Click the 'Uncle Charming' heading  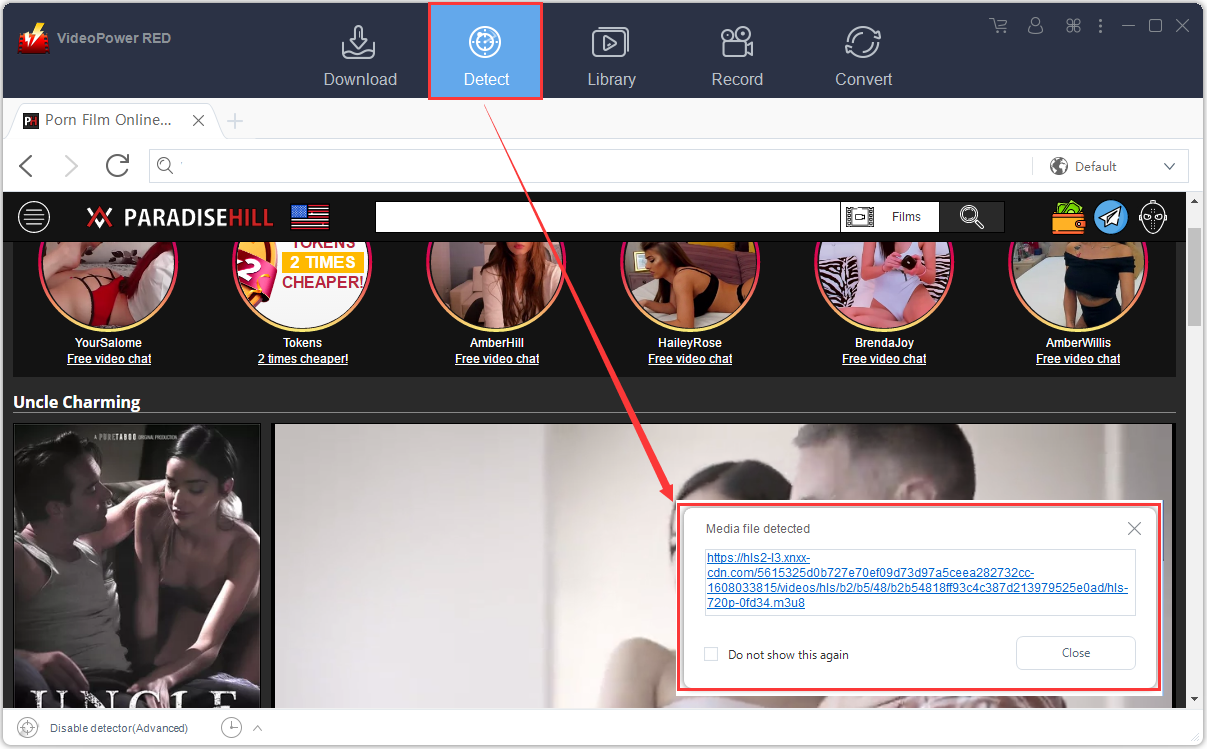pos(77,402)
